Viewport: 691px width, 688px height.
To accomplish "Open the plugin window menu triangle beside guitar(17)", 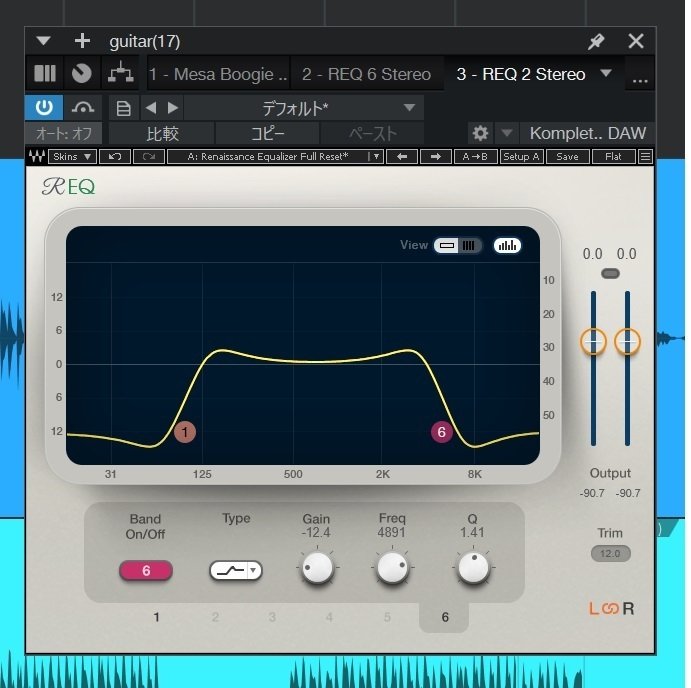I will [x=43, y=41].
